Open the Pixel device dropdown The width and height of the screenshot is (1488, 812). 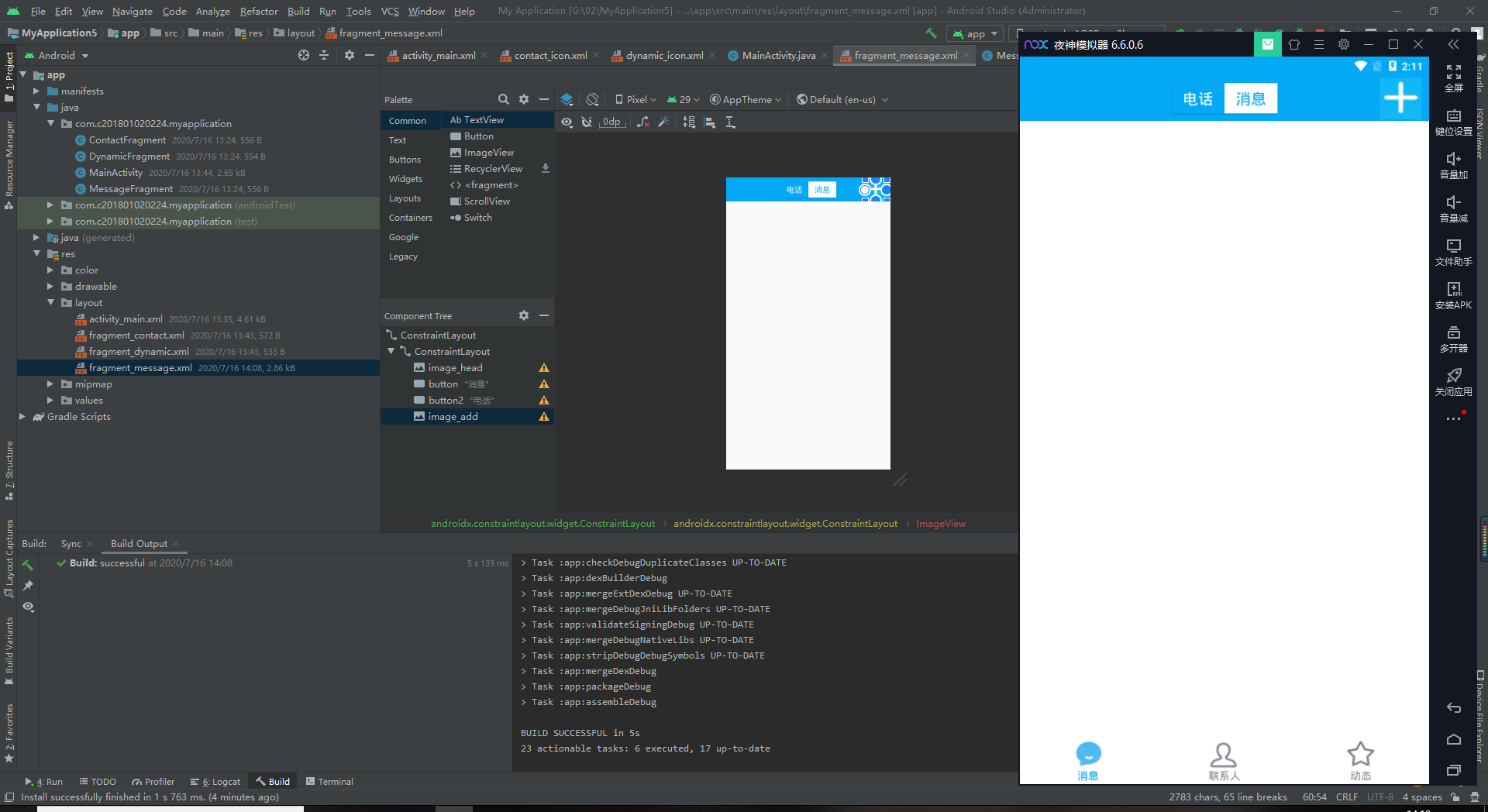tap(635, 99)
